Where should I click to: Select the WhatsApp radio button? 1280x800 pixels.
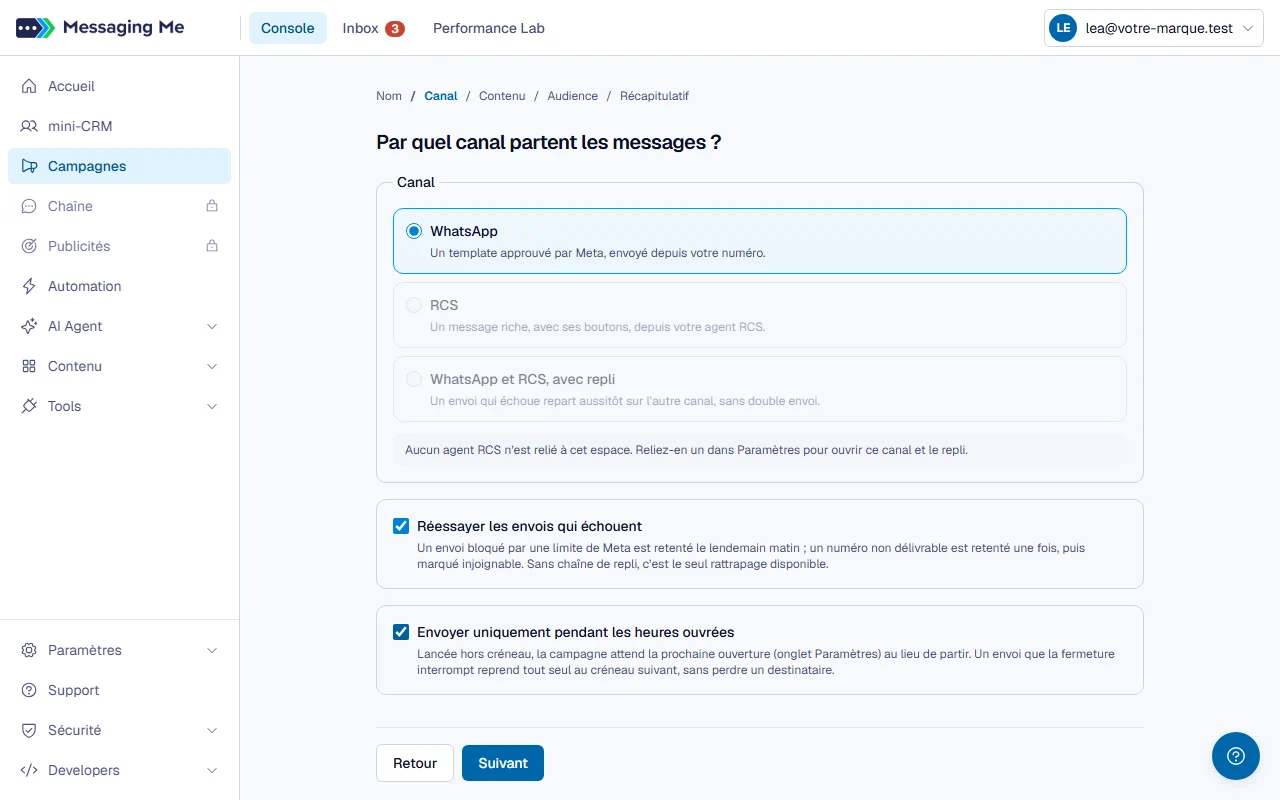pyautogui.click(x=414, y=231)
